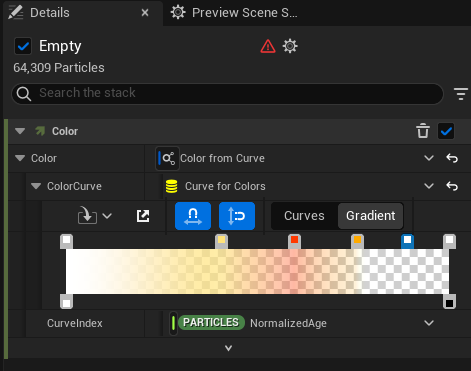471x371 pixels.
Task: Open the Curve for Colors dropdown arrow
Action: 429,186
